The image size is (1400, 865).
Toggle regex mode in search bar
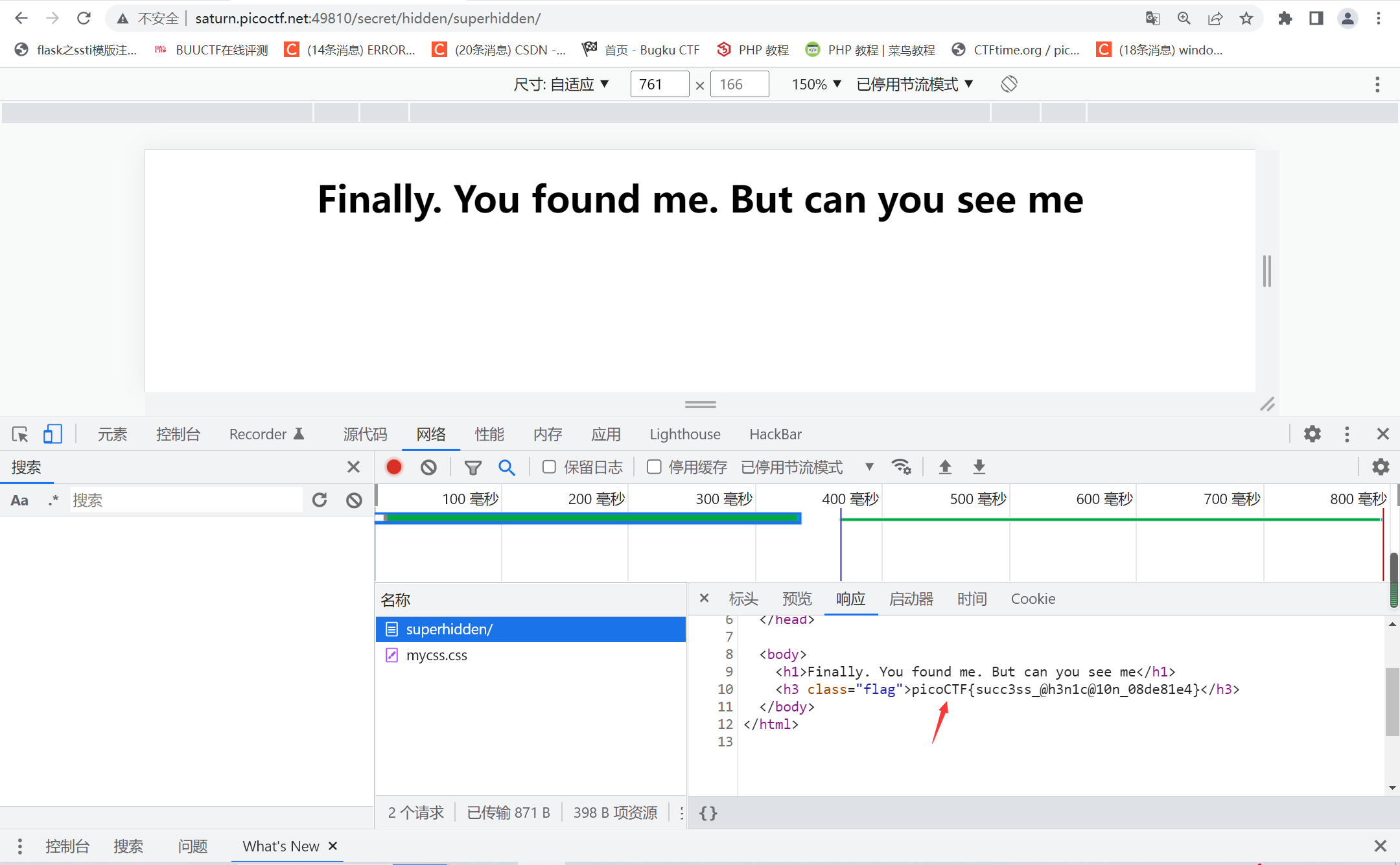tap(53, 500)
